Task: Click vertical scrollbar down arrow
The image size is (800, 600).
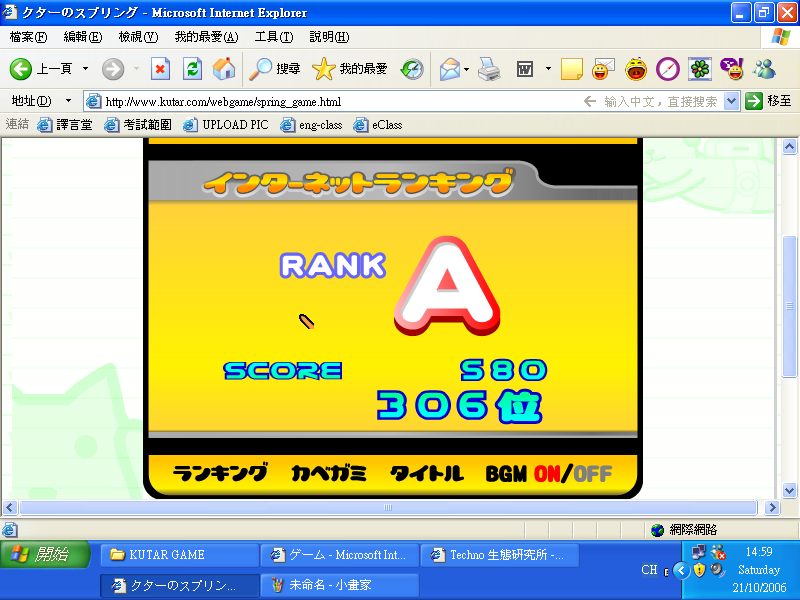Action: (x=789, y=490)
